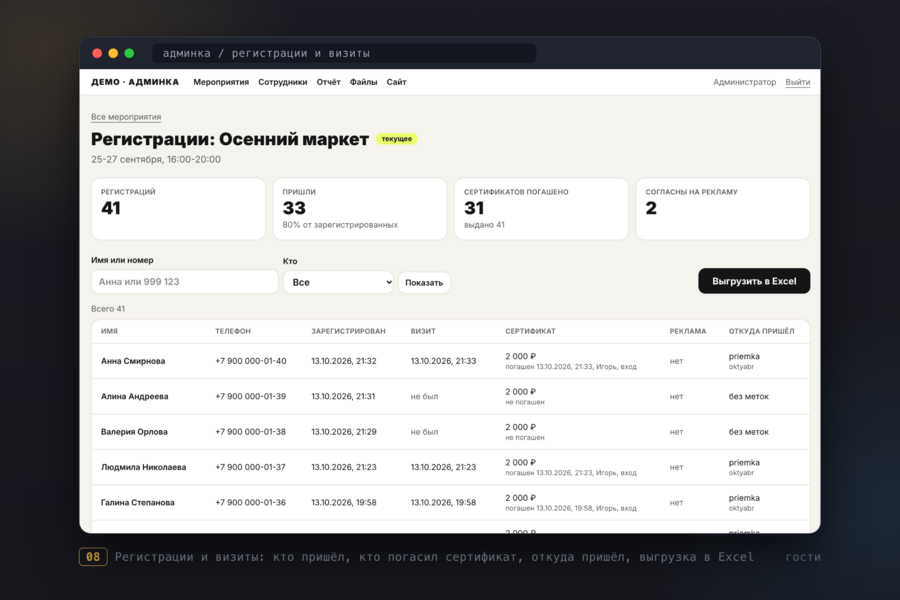Select the name Людмила Николаева
900x600 pixels.
tap(143, 467)
